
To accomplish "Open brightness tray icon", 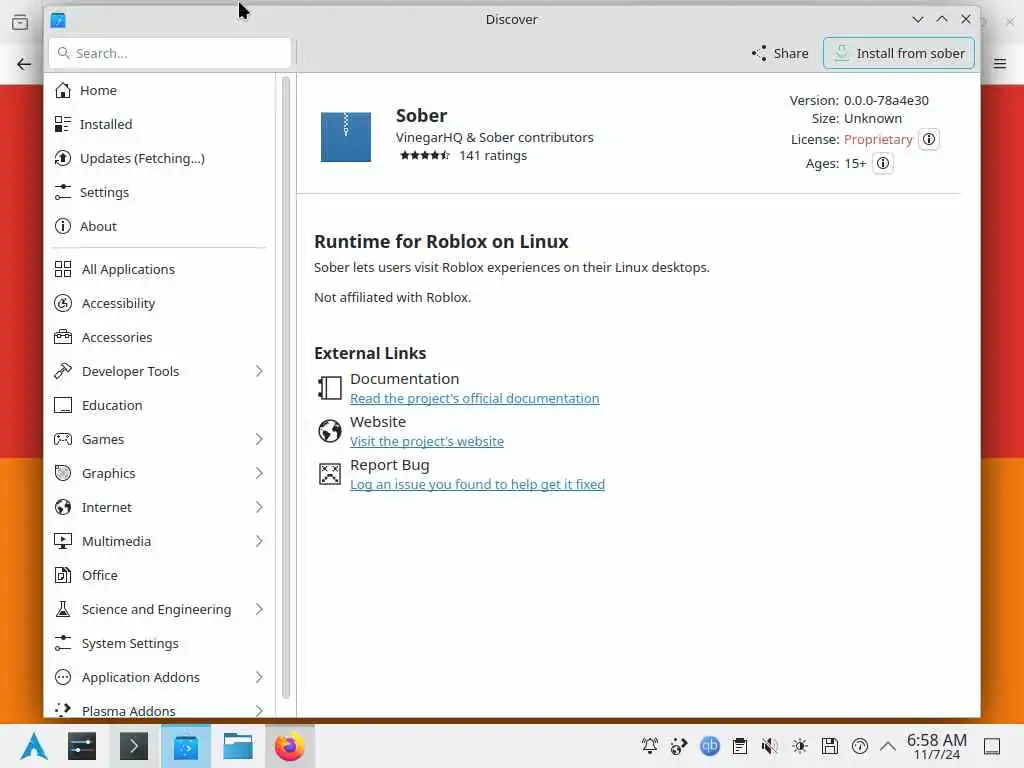I will 800,746.
